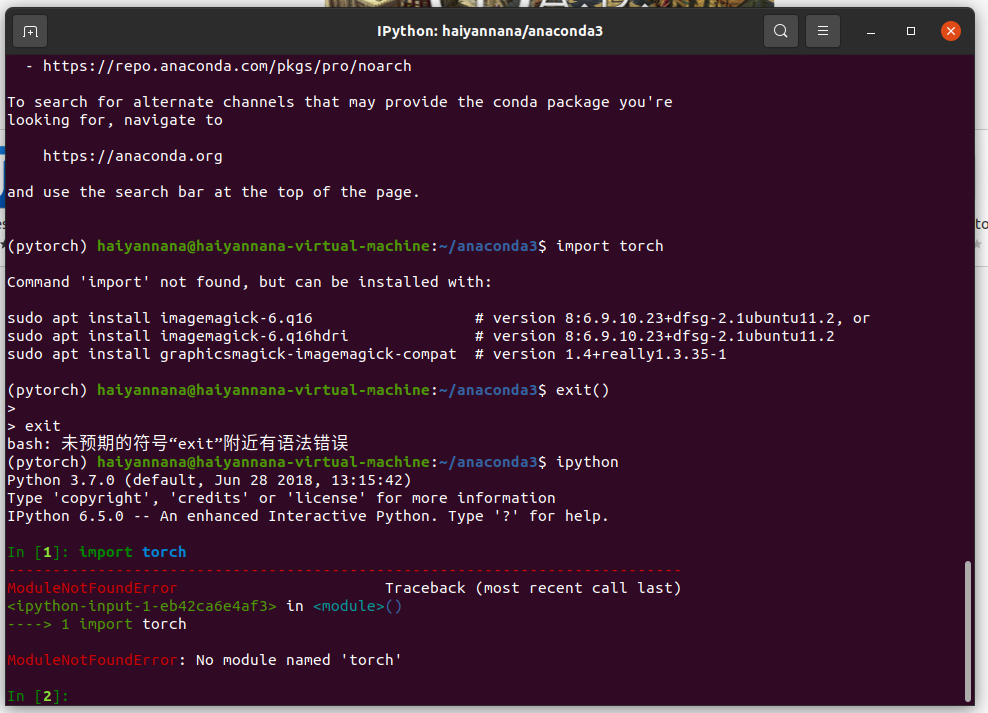This screenshot has height=713, width=988.
Task: Select the red ModuleNotFoundError text
Action: click(91, 587)
